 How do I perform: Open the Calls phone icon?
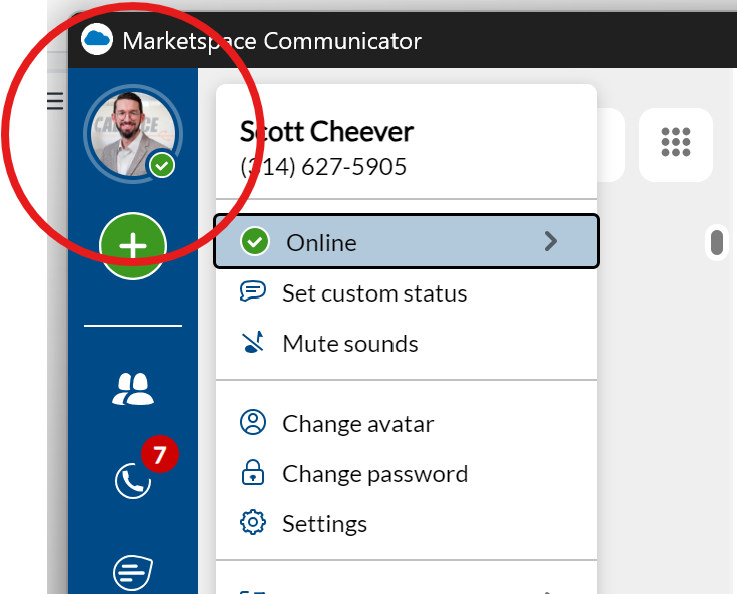pos(133,481)
